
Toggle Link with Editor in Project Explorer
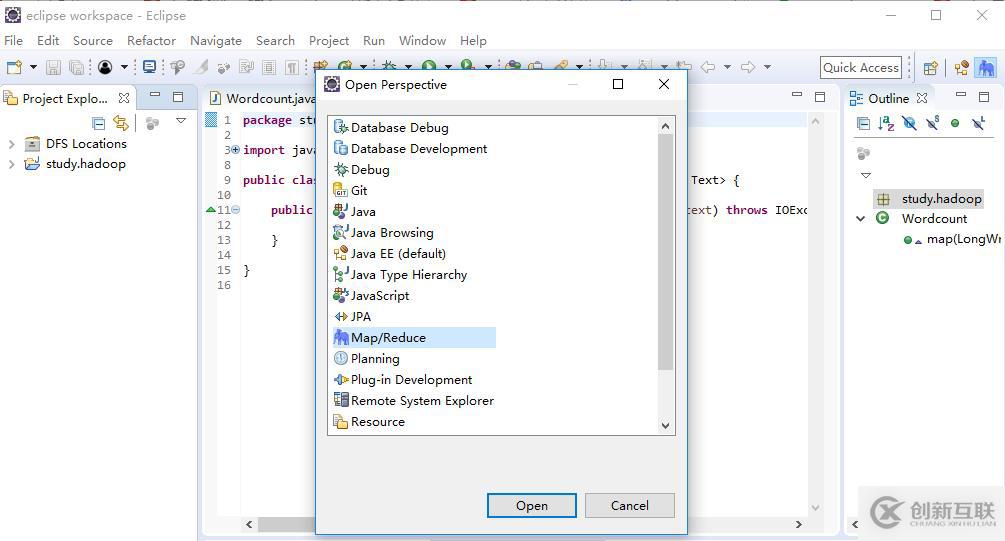click(120, 122)
